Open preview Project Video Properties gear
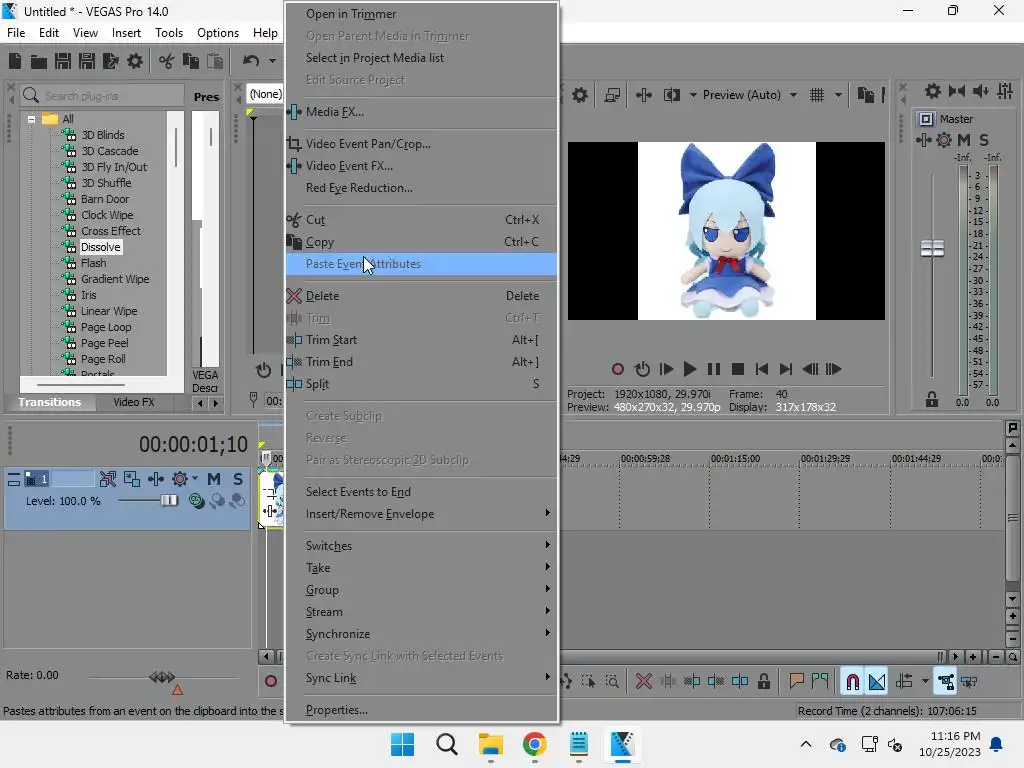Screen dimensions: 1024x768 click(580, 95)
